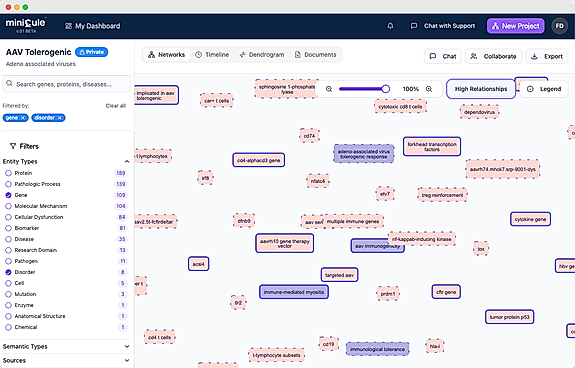
Task: Enable the Biomarker filter
Action: click(x=8, y=228)
